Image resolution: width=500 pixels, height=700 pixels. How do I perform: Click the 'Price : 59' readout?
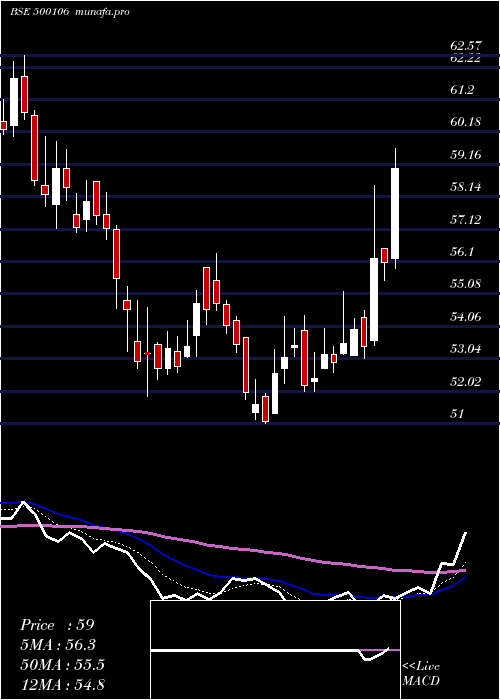(58, 625)
